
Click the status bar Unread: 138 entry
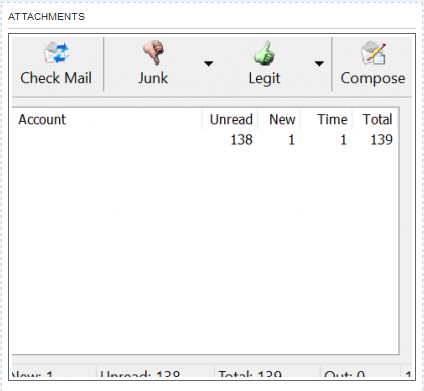click(x=140, y=374)
